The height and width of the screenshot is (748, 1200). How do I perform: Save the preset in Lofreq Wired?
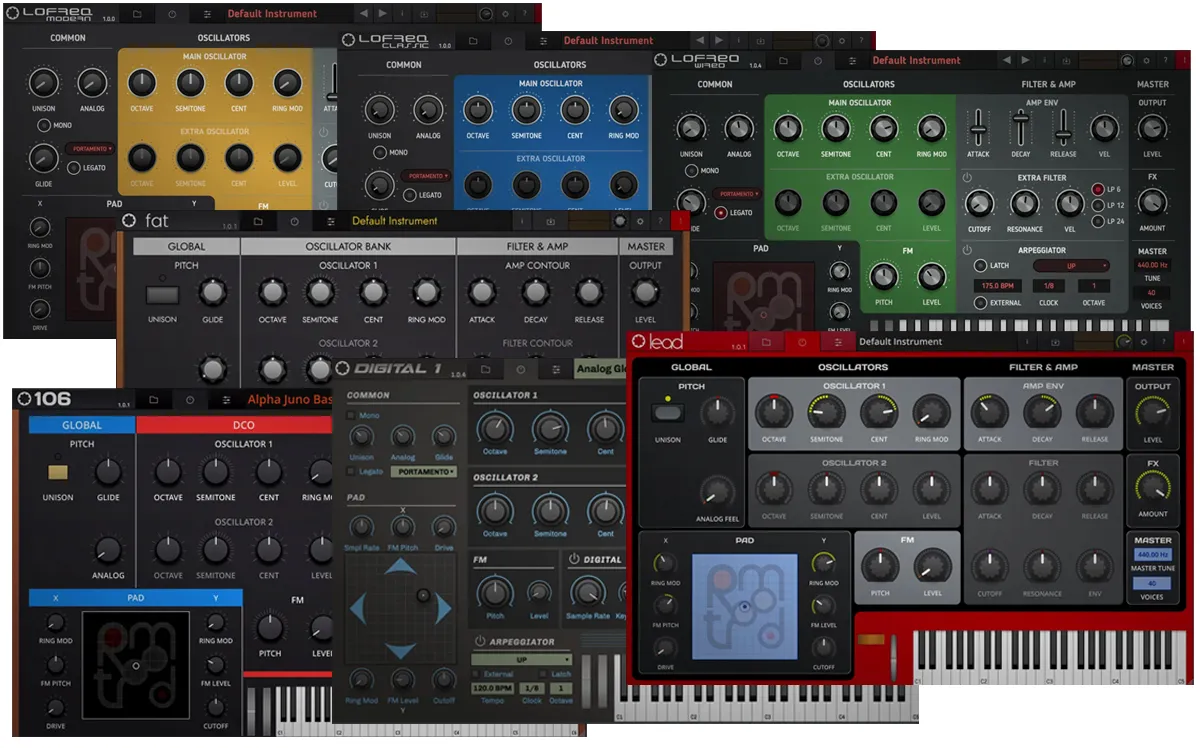(x=1066, y=60)
